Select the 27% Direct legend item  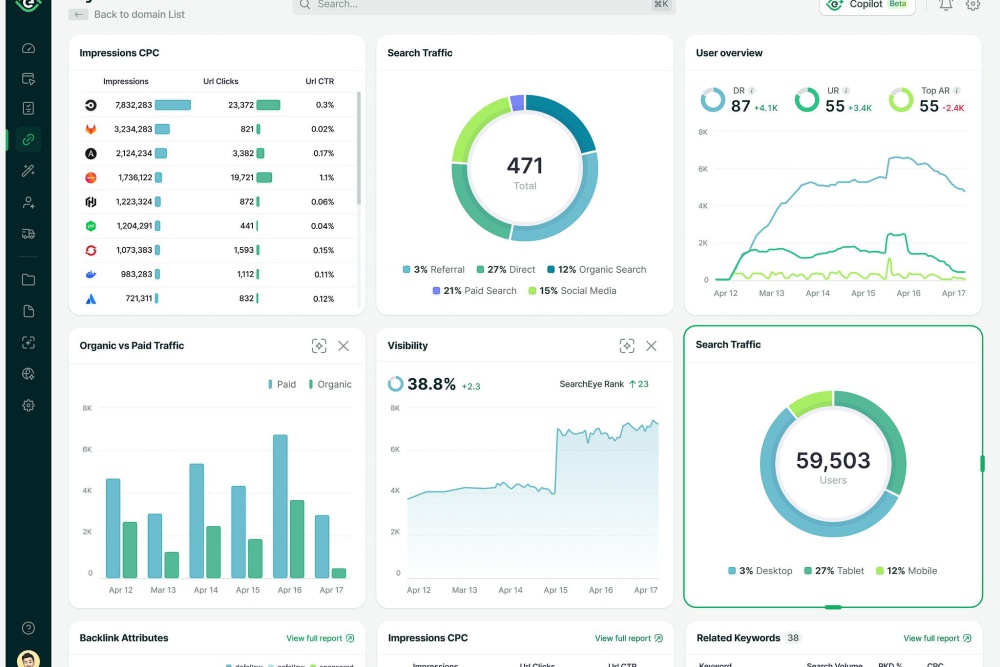tap(506, 270)
